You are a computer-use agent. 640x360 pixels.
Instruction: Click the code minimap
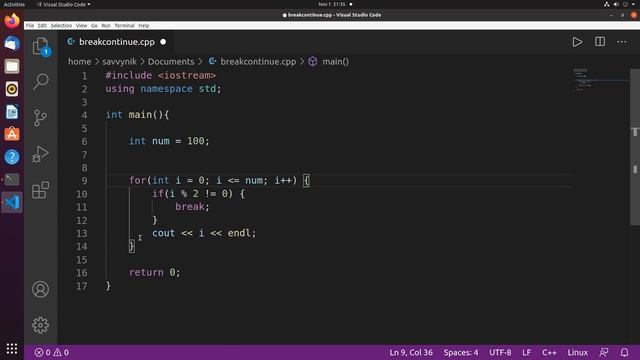(600, 80)
